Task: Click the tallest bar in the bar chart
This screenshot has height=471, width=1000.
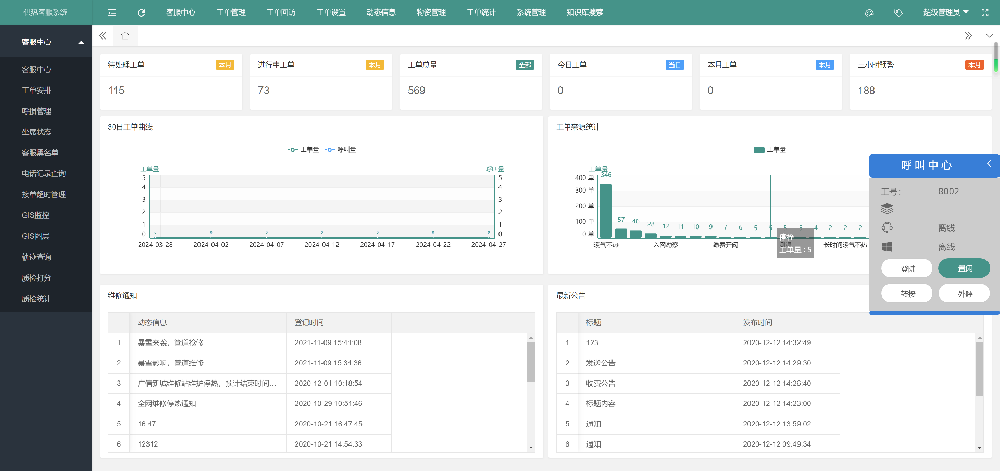Action: tap(606, 211)
